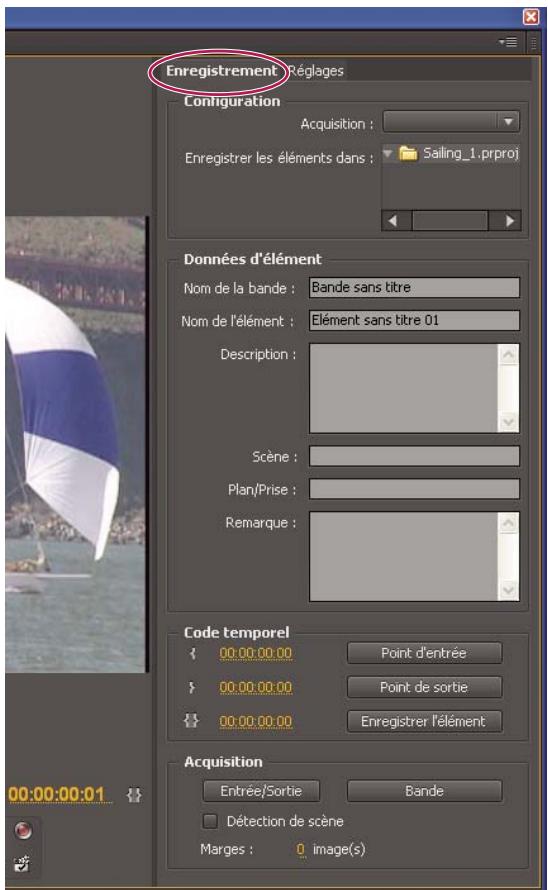Click the Point d'entrée button

[x=424, y=653]
